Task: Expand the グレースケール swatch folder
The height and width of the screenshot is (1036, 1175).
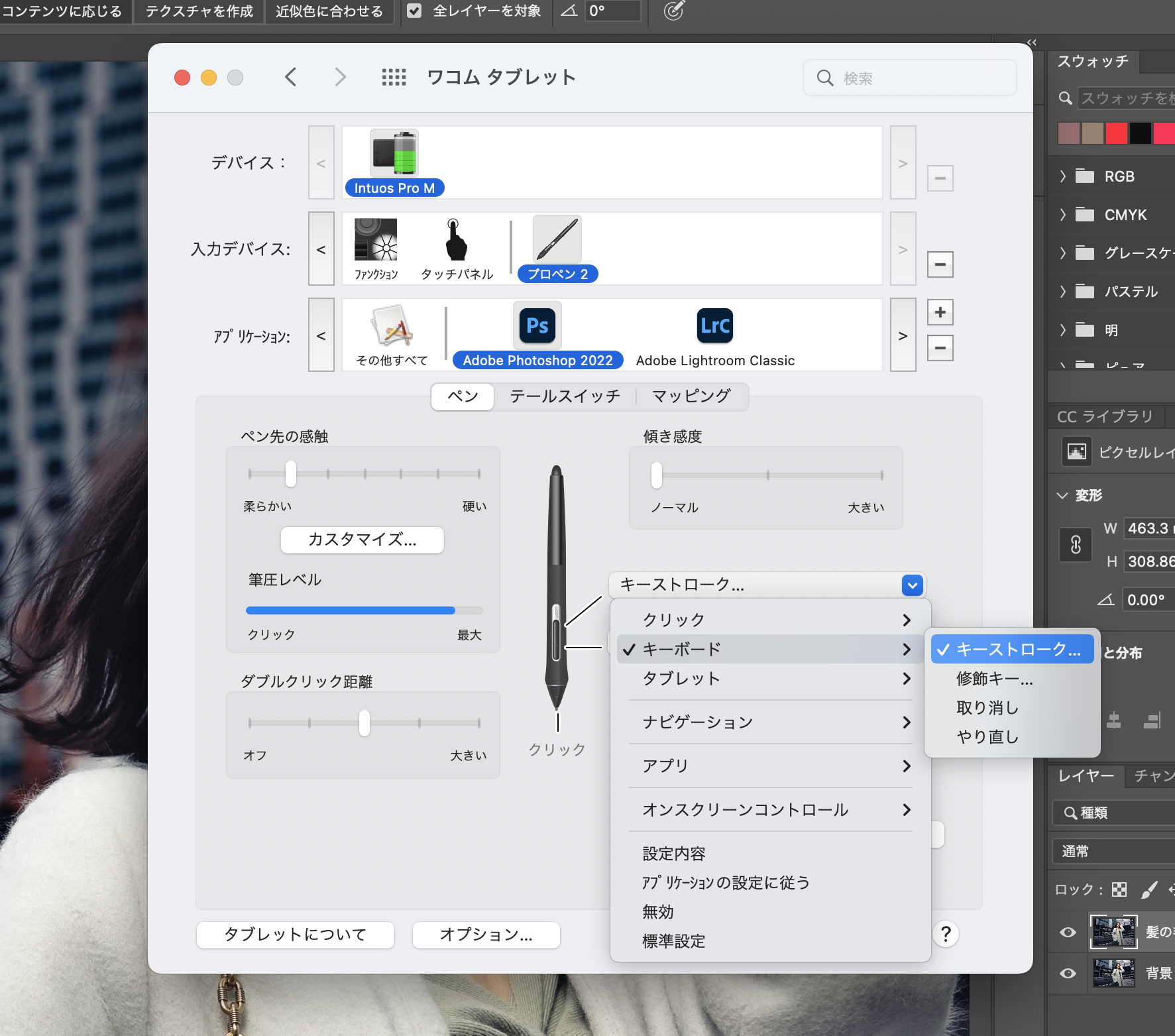Action: coord(1063,253)
